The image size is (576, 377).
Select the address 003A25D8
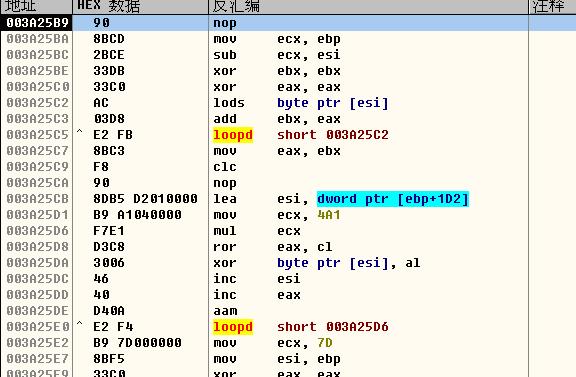point(37,247)
